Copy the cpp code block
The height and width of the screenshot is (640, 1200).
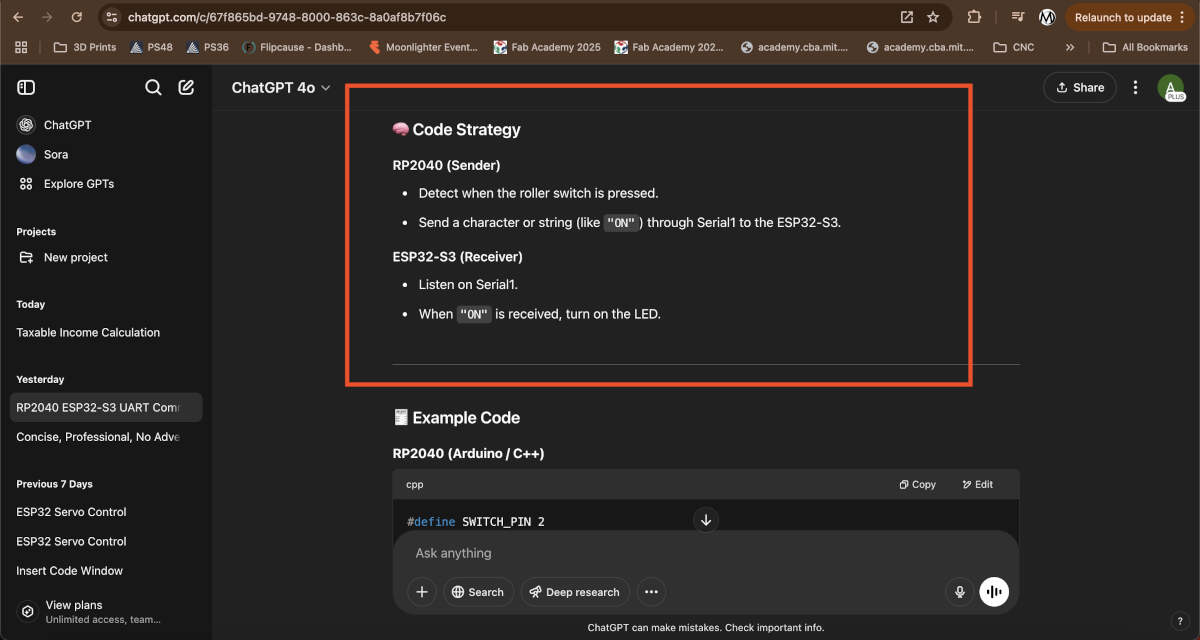(917, 484)
